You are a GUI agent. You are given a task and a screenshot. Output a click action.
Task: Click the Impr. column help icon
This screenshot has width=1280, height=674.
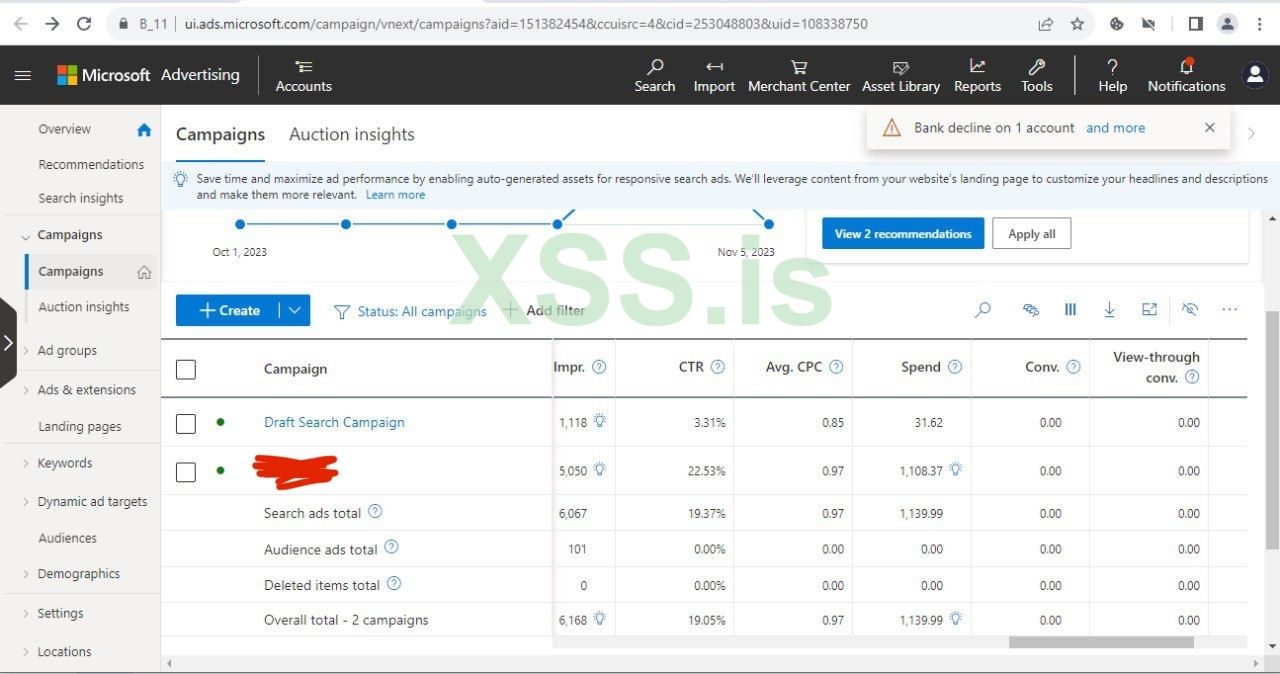[x=599, y=367]
